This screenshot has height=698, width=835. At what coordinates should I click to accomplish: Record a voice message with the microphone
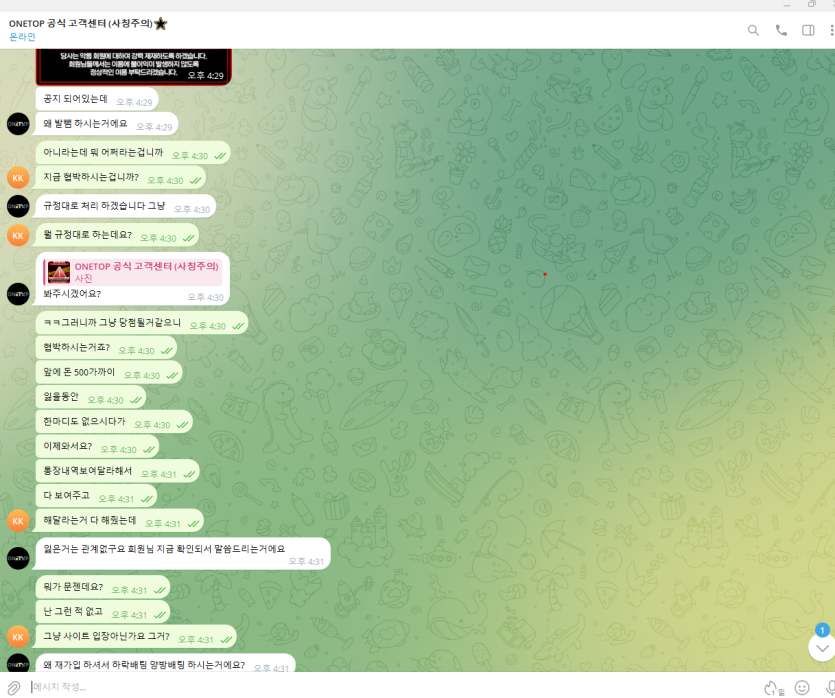point(830,687)
